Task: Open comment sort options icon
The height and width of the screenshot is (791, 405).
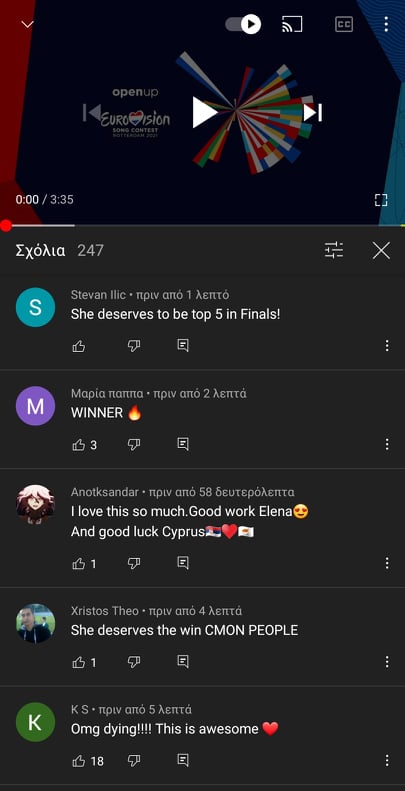Action: click(334, 250)
